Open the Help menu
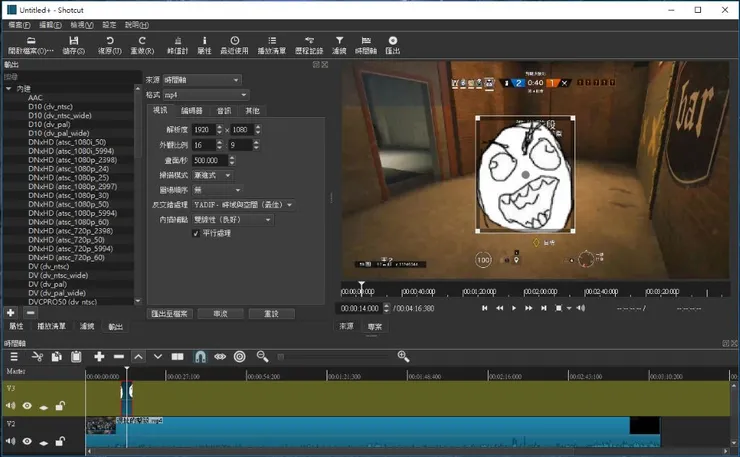 click(x=137, y=25)
